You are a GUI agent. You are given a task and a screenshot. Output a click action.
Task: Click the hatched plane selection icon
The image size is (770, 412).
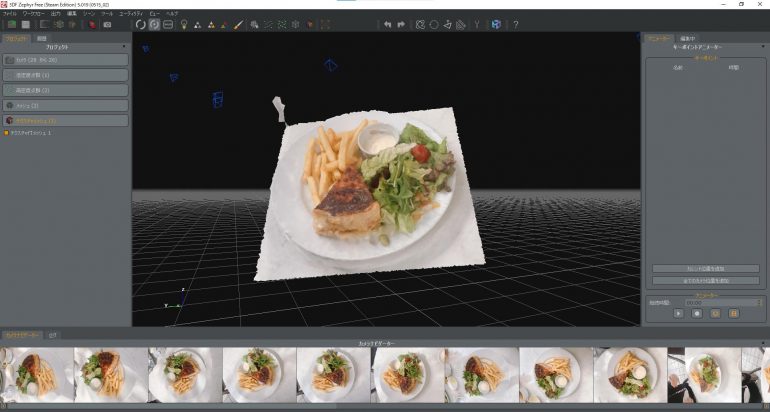[461, 24]
